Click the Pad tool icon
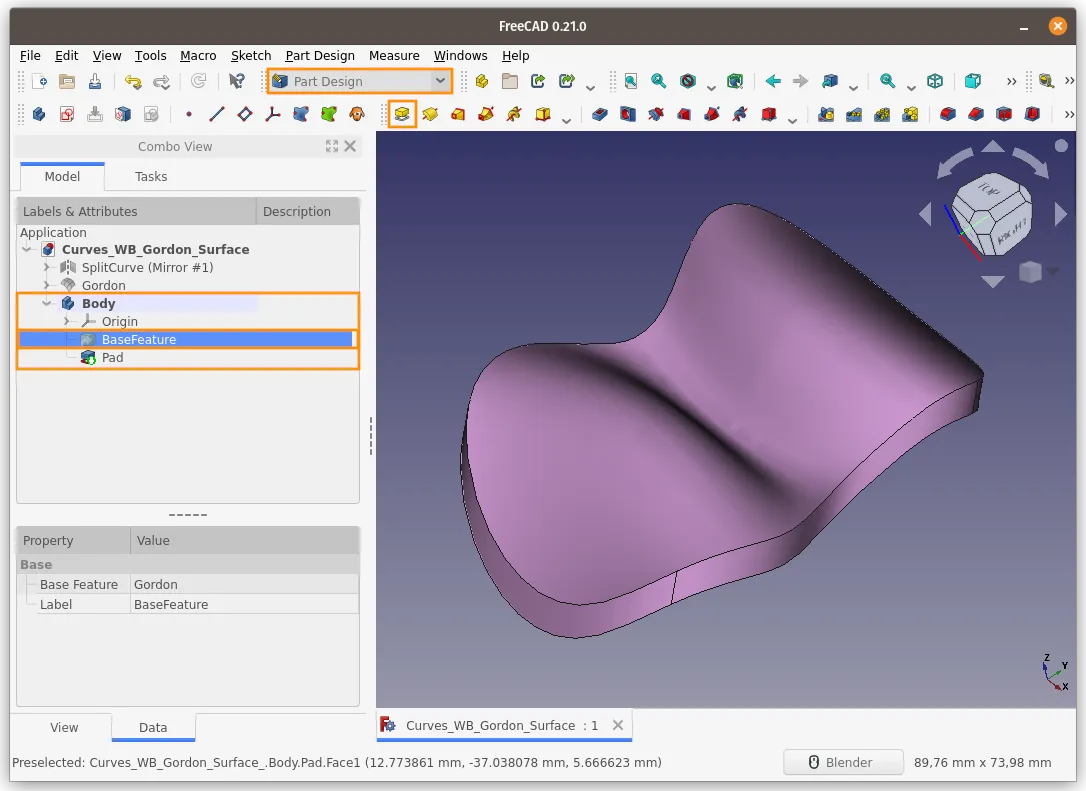 coord(402,114)
